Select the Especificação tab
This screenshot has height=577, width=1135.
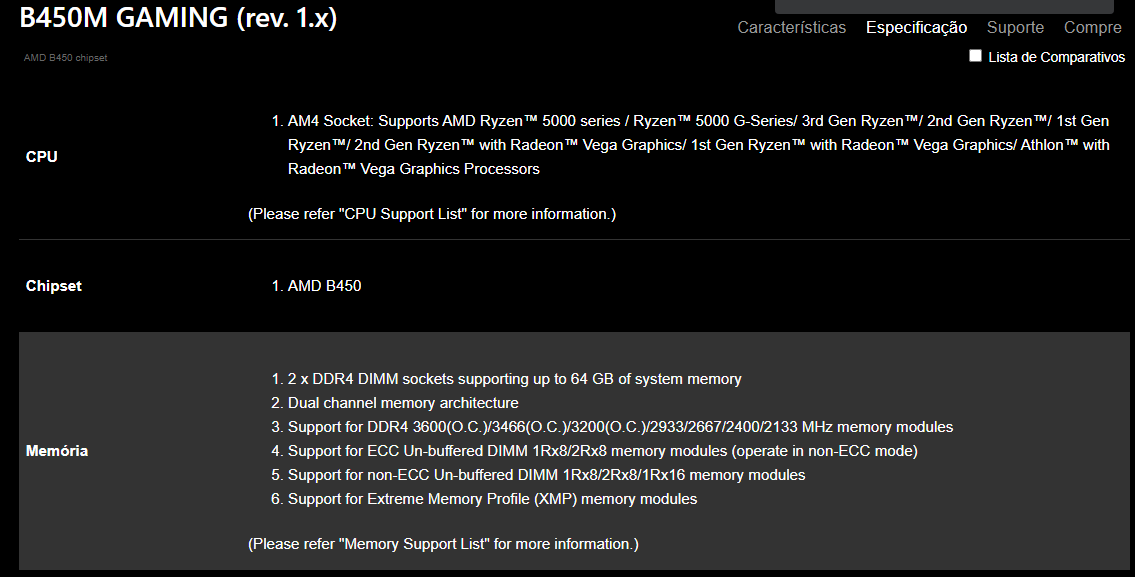click(x=916, y=28)
